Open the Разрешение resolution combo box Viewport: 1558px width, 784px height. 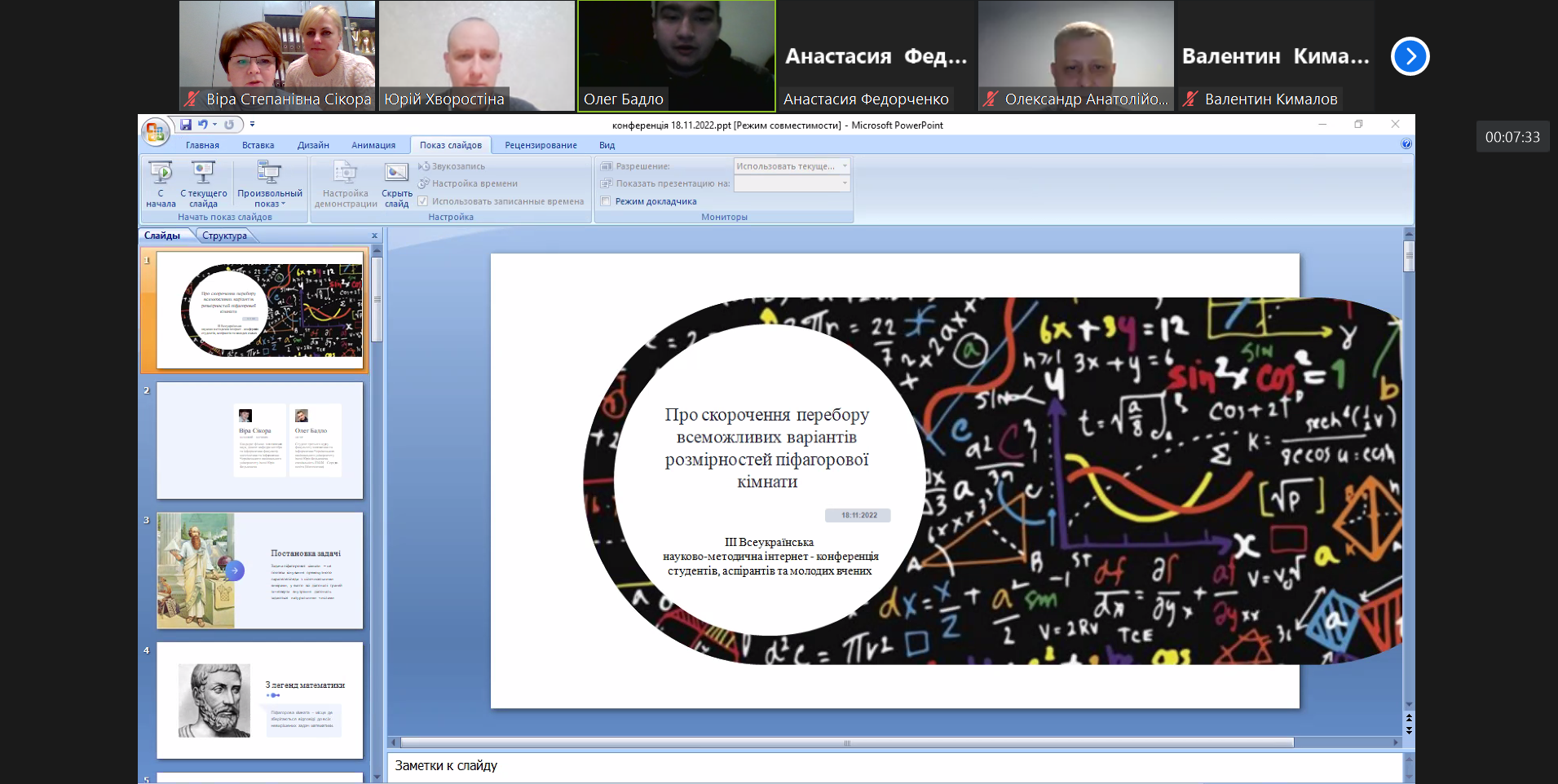coord(792,166)
